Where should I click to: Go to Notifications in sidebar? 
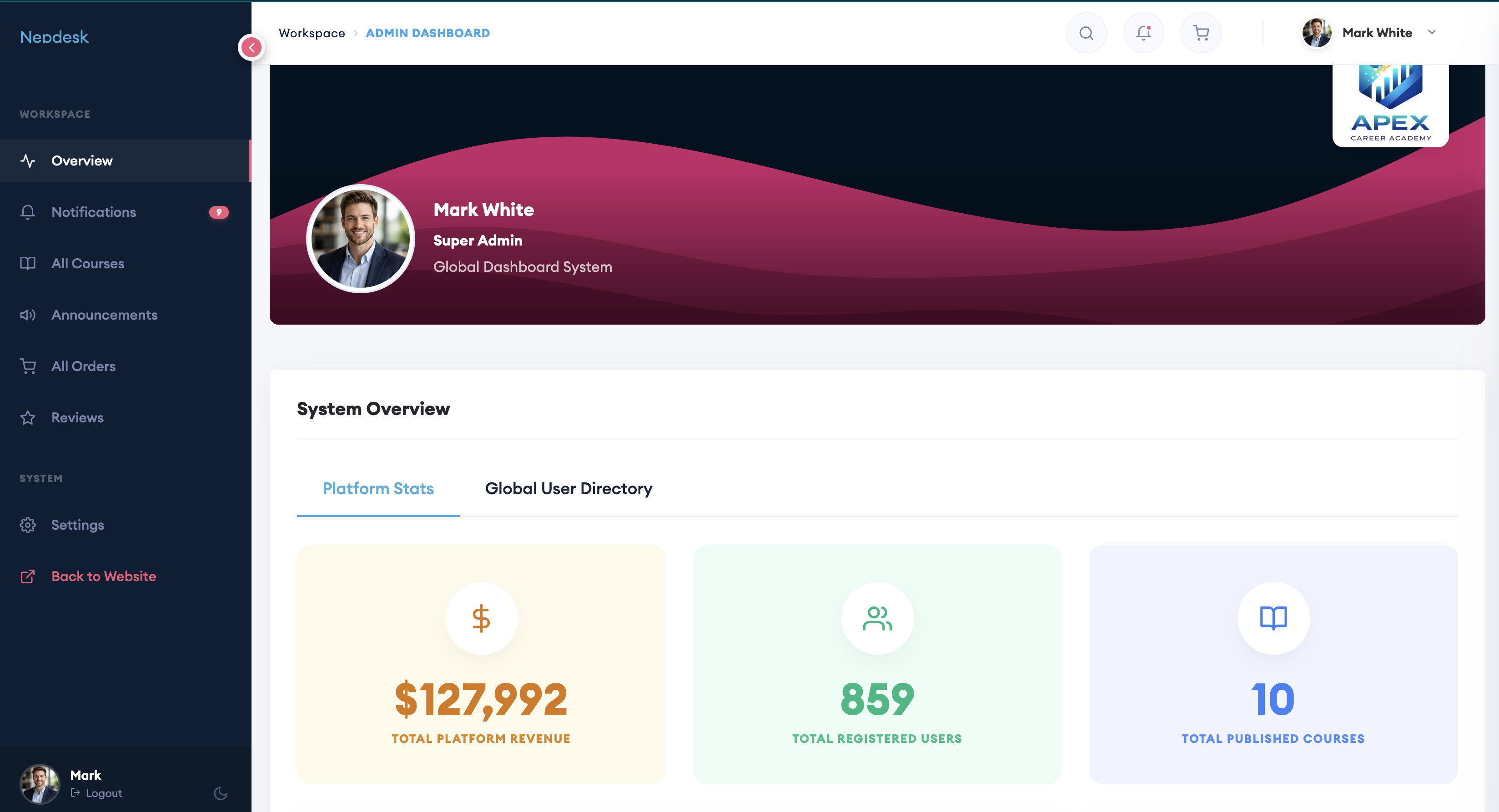click(94, 212)
